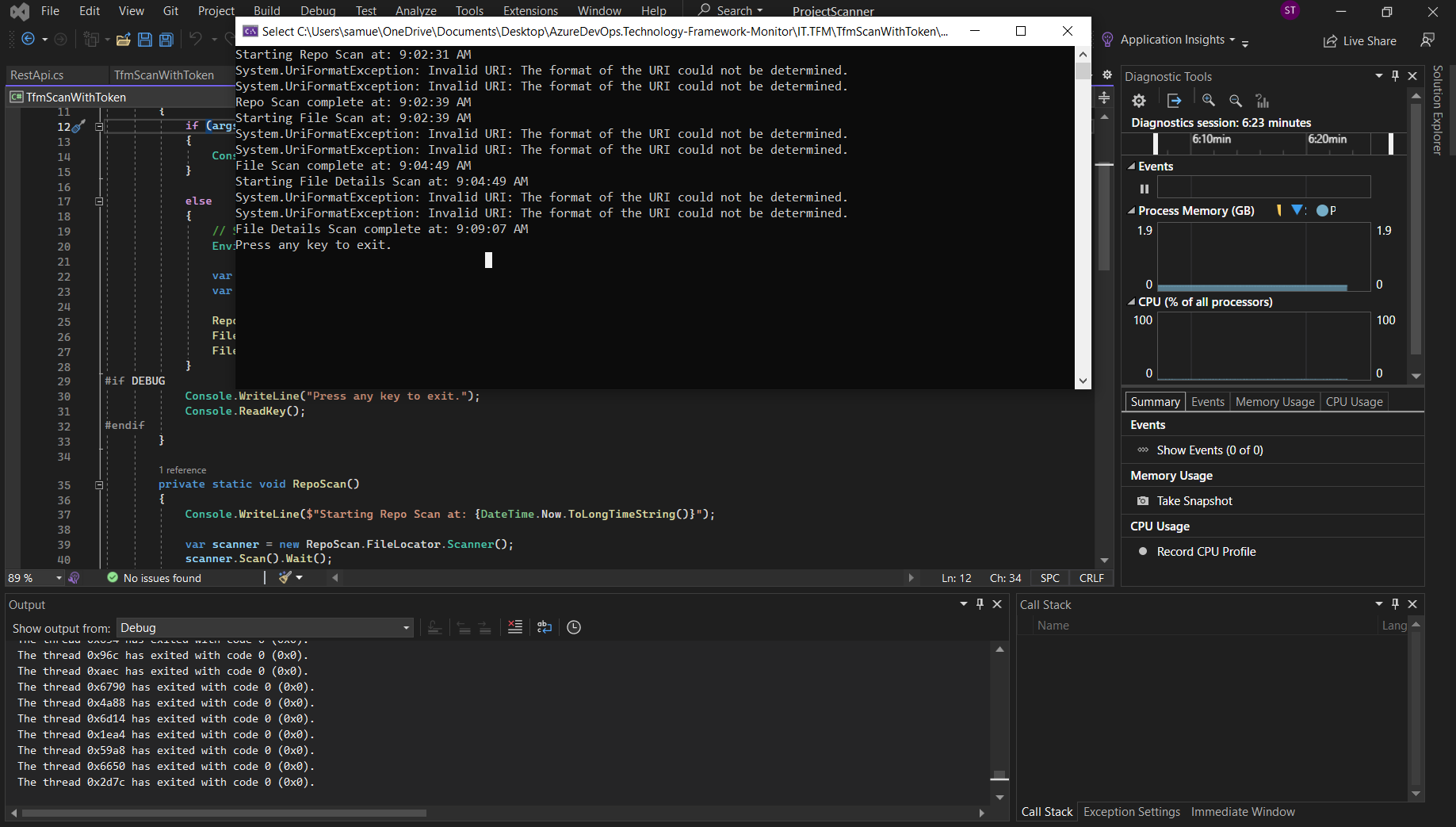
Task: Open the editor zoom level dropdown
Action: 58,577
